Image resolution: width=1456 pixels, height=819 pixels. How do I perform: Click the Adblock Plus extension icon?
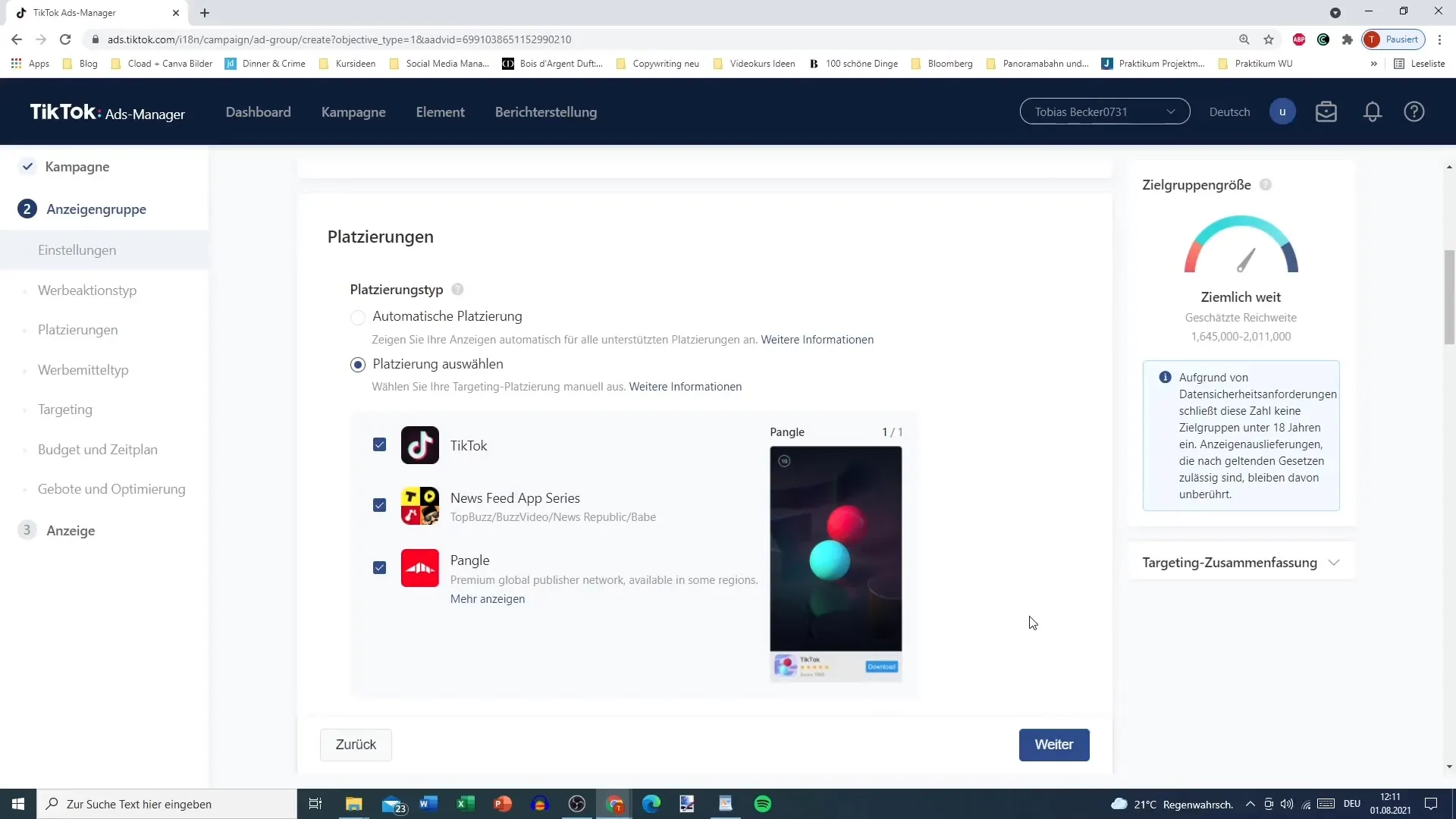tap(1299, 39)
